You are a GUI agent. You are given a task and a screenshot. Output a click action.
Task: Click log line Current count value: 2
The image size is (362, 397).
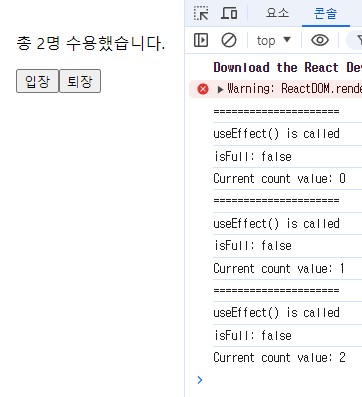tap(279, 358)
